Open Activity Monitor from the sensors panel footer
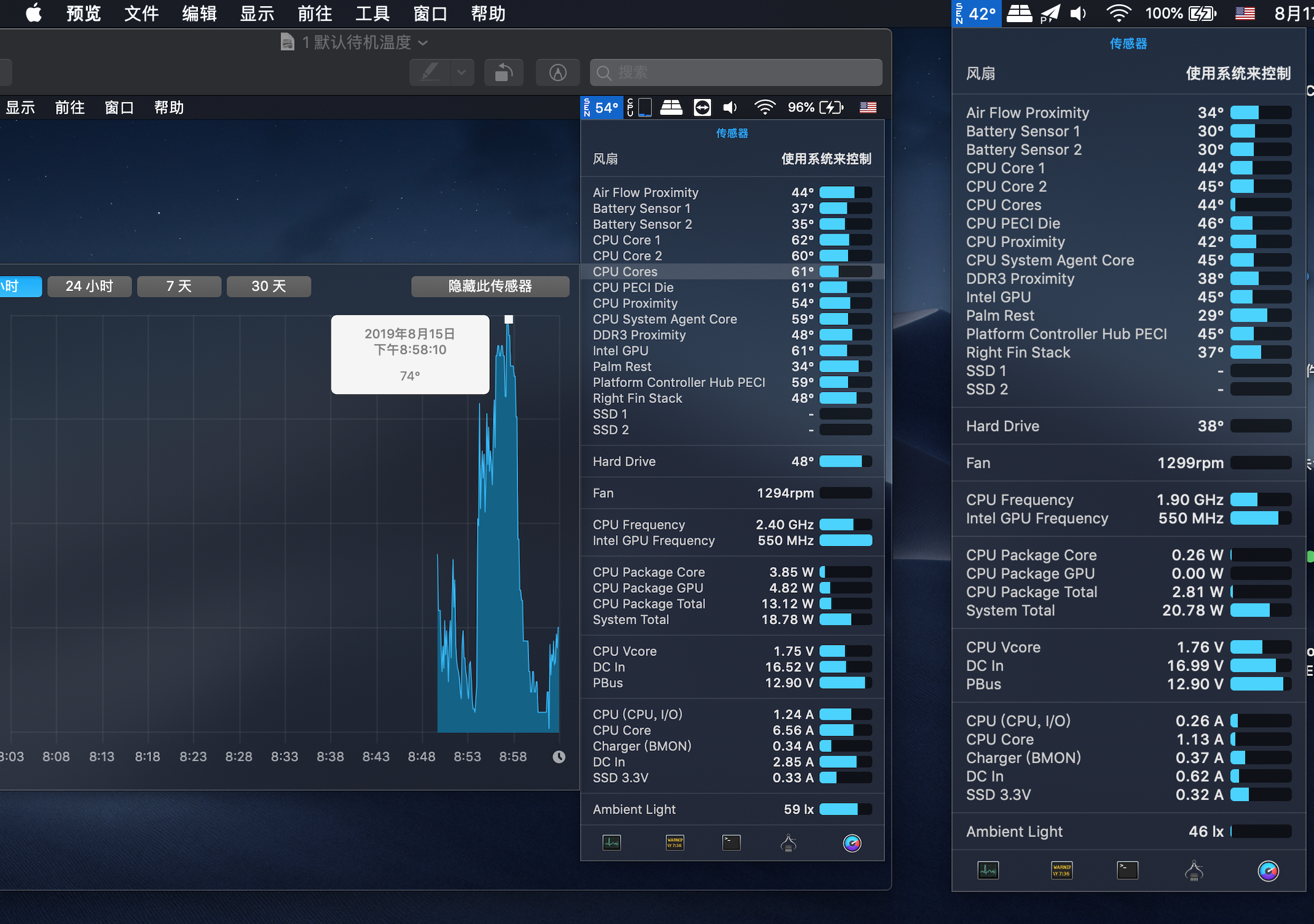This screenshot has height=924, width=1314. [x=988, y=870]
